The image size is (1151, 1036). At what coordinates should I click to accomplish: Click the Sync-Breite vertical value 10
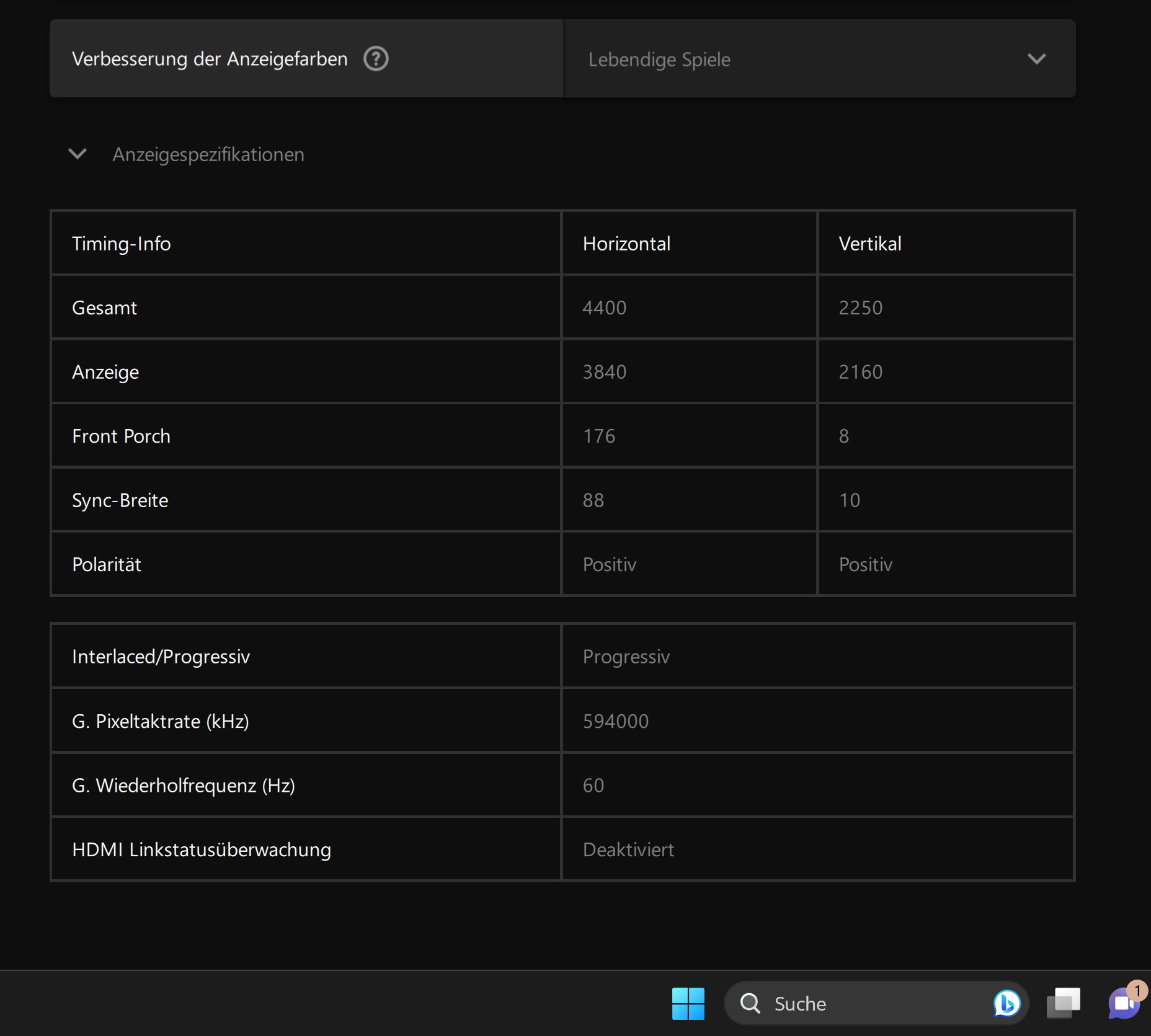click(850, 500)
